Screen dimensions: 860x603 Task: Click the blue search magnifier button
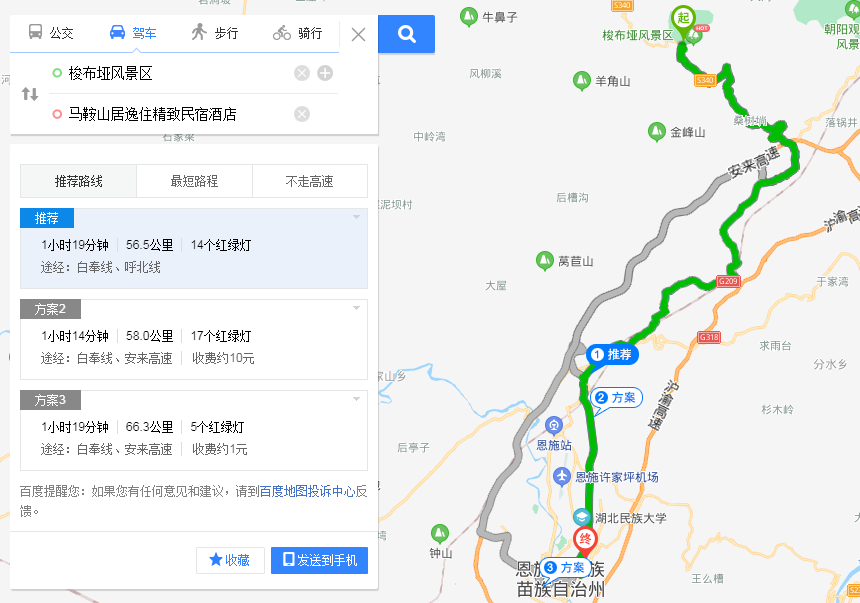click(x=406, y=34)
